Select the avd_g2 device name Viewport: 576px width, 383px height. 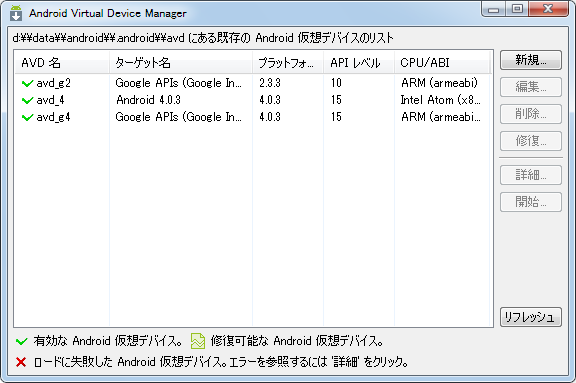53,83
